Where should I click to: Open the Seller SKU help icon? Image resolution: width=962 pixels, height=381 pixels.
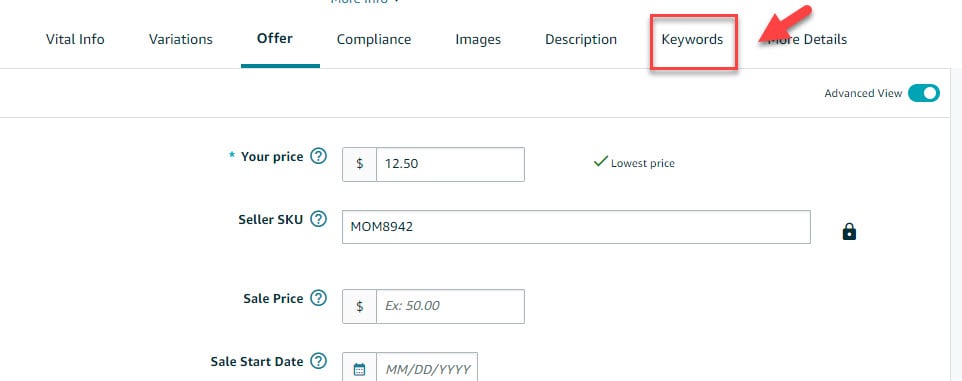pos(318,219)
